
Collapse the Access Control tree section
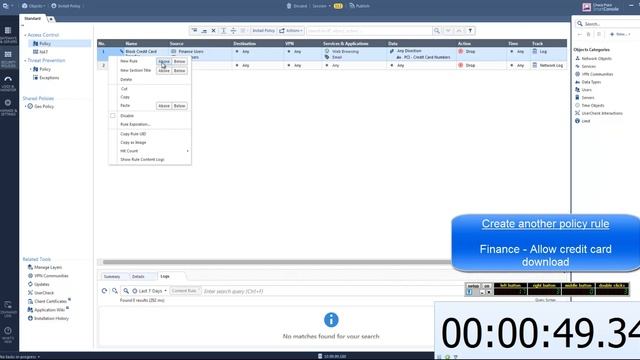tap(25, 35)
